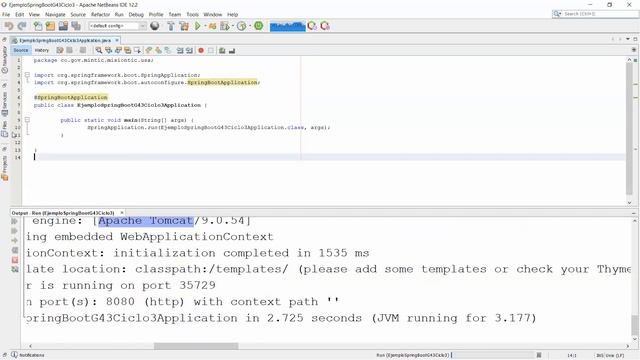
Task: Click the Last Edit icon in editor toolbar
Action: tap(60, 50)
